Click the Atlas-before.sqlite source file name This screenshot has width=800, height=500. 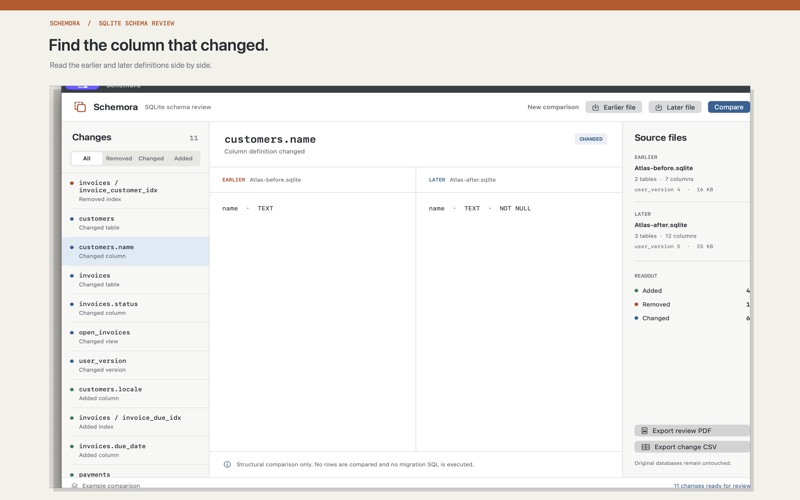pyautogui.click(x=663, y=168)
